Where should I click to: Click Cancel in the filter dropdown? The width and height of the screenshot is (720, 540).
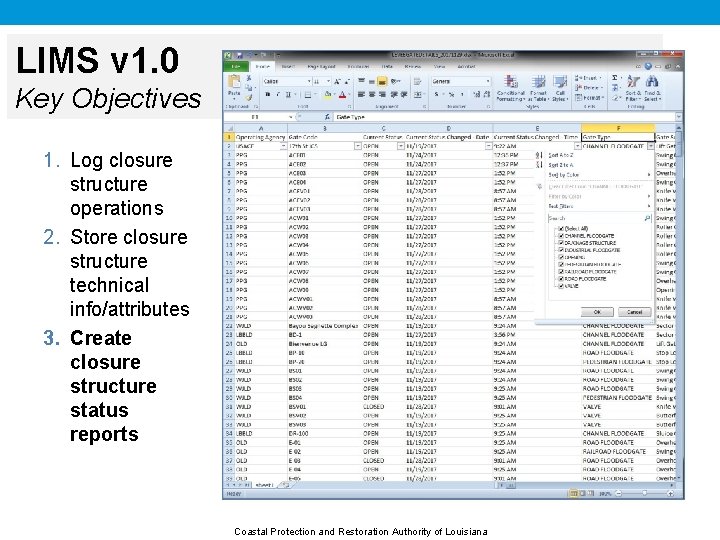pos(635,312)
